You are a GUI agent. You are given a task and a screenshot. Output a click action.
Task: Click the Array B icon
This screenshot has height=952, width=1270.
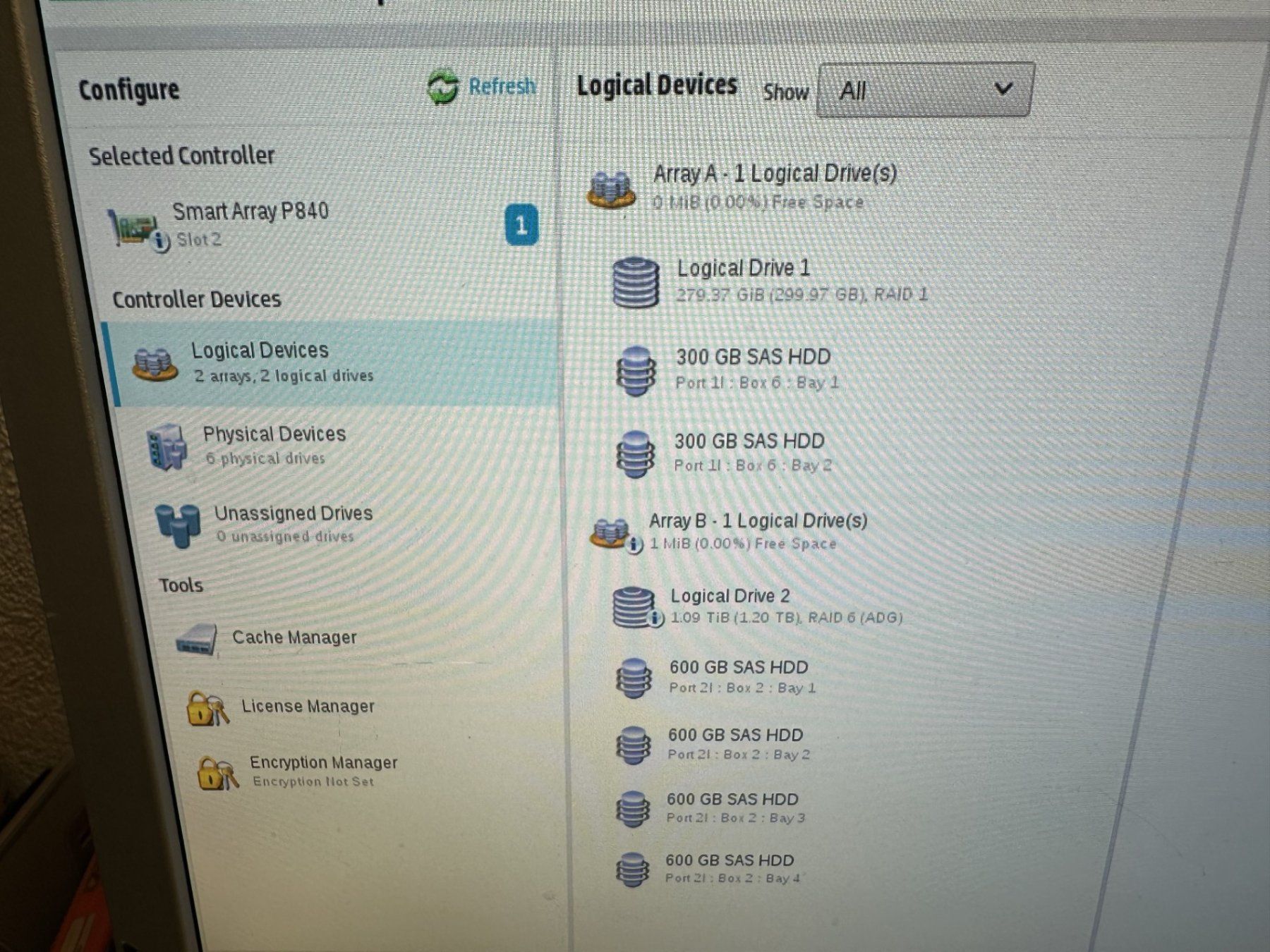tap(611, 534)
